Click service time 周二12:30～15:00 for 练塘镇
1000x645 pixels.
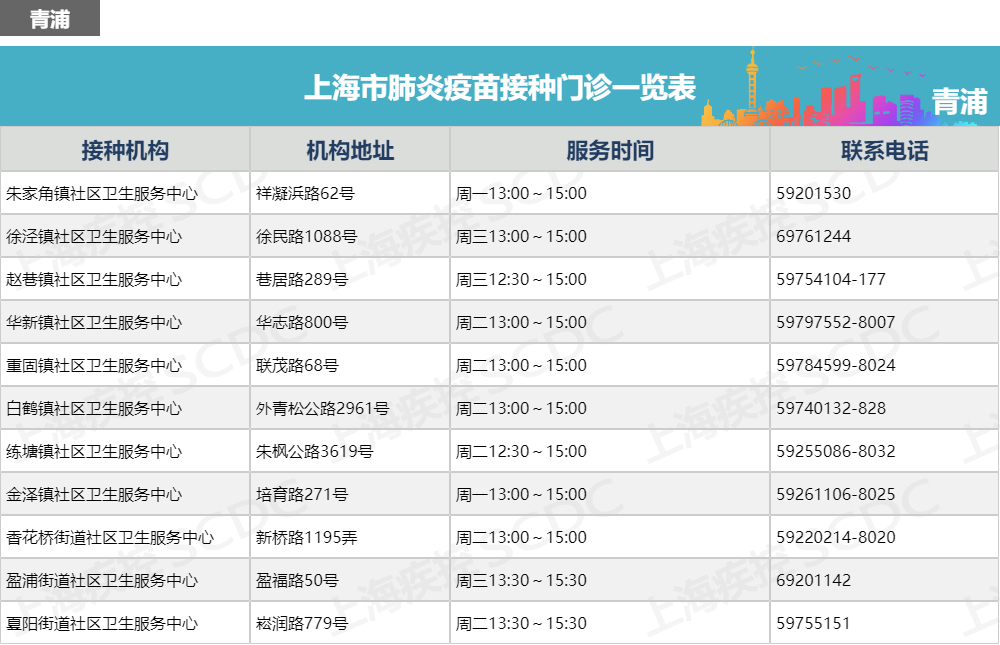point(521,452)
